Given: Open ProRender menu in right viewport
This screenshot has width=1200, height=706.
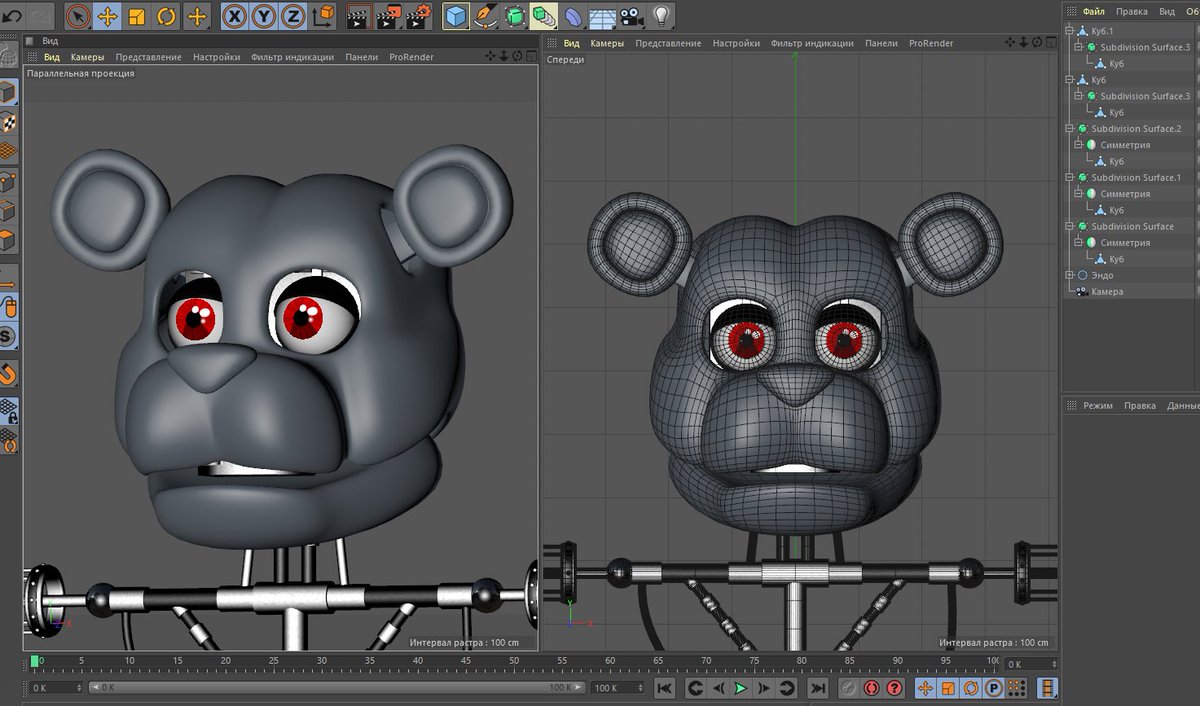Looking at the screenshot, I should click(x=931, y=43).
